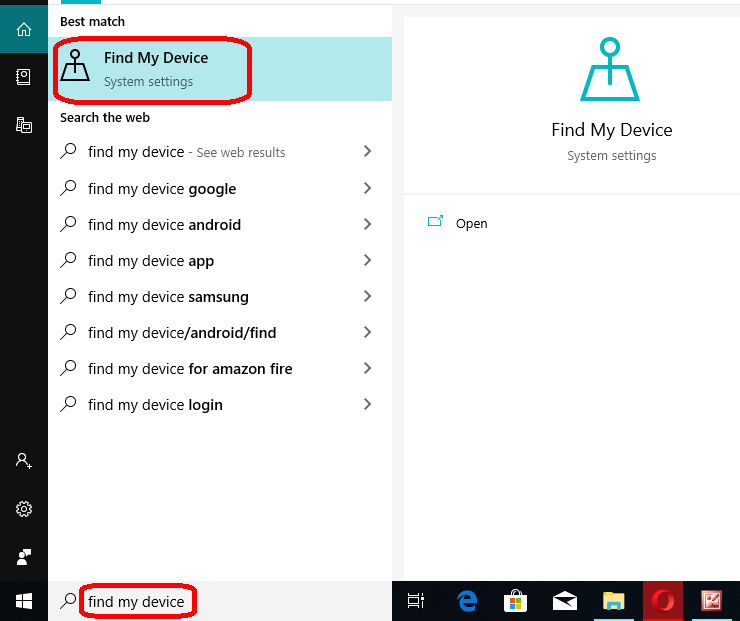Expand chevron for 'find my device for amazon fire'

368,368
